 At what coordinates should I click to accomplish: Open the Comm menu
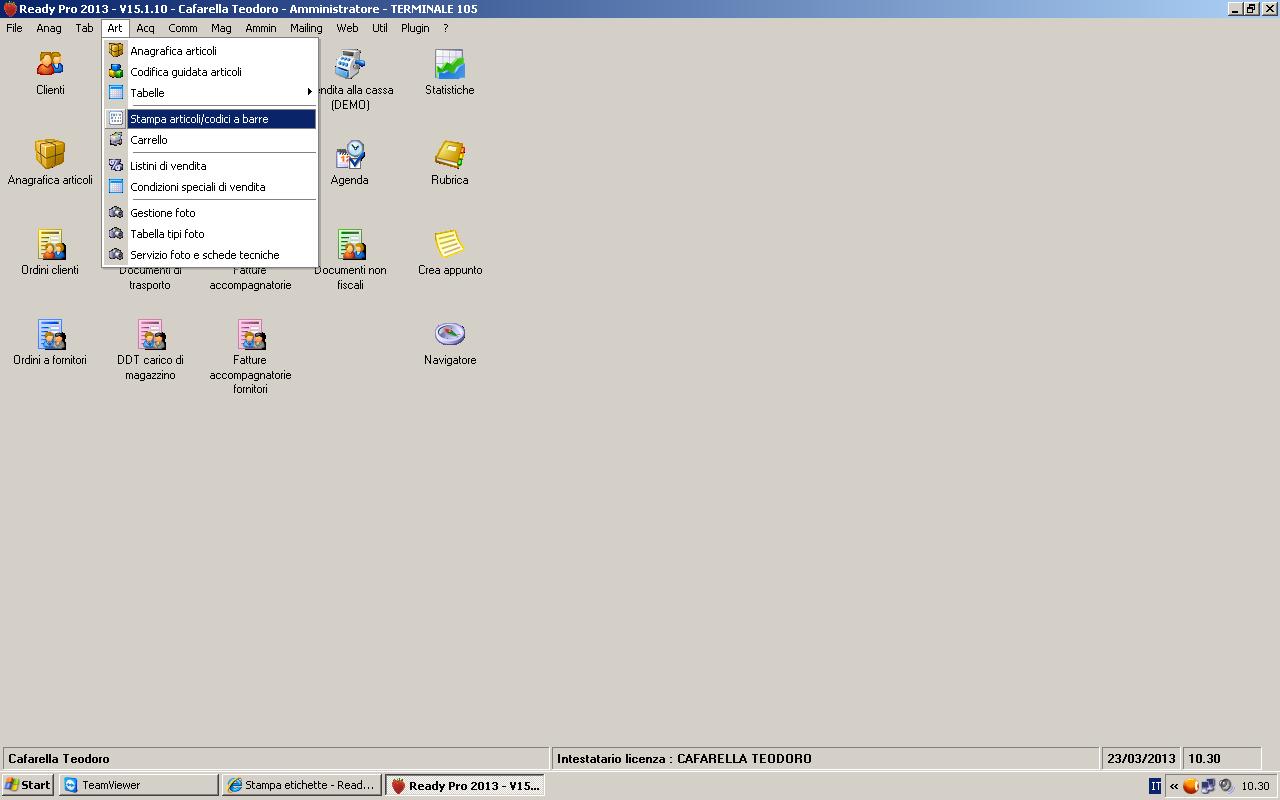(x=183, y=28)
